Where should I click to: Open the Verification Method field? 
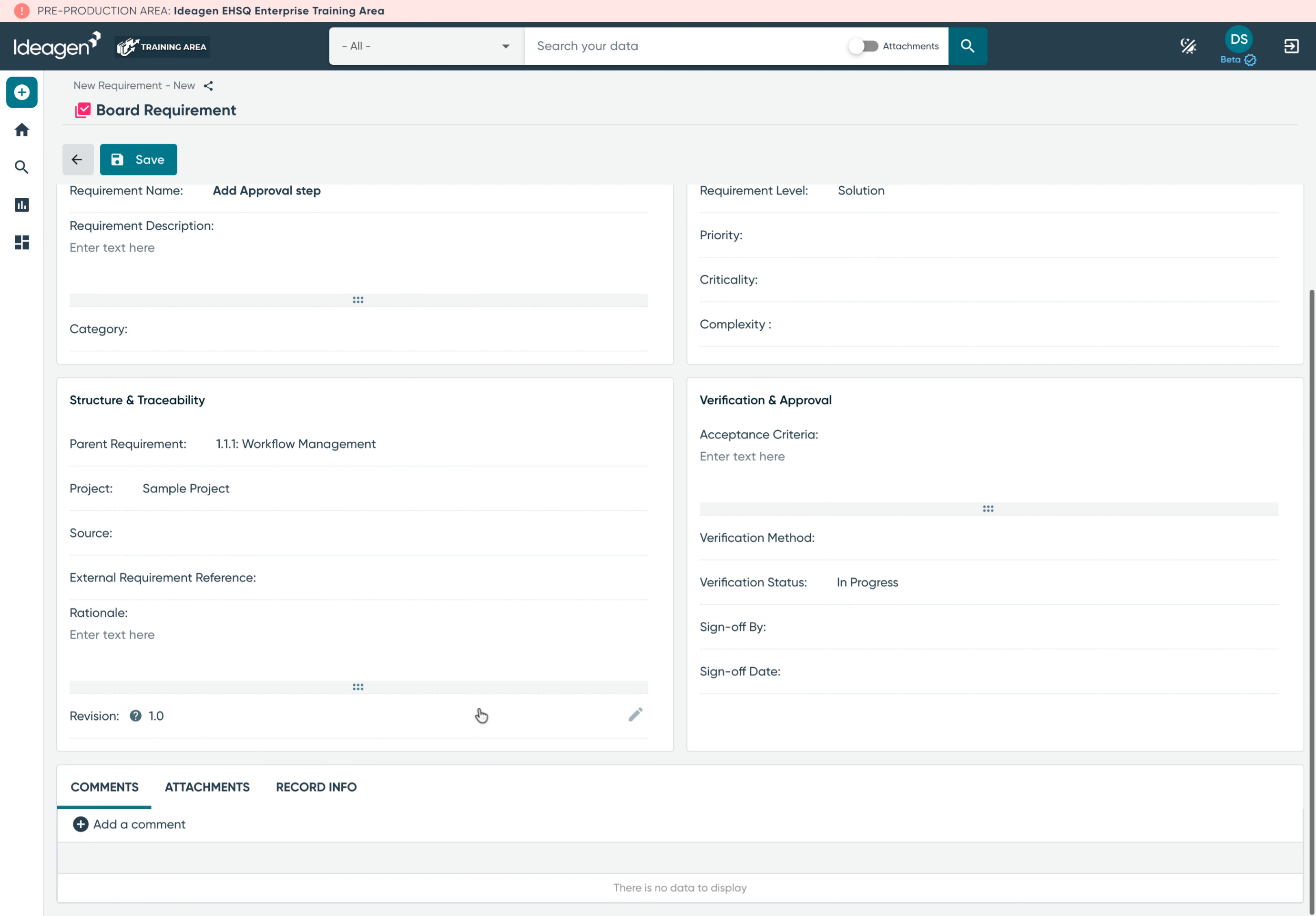[989, 538]
